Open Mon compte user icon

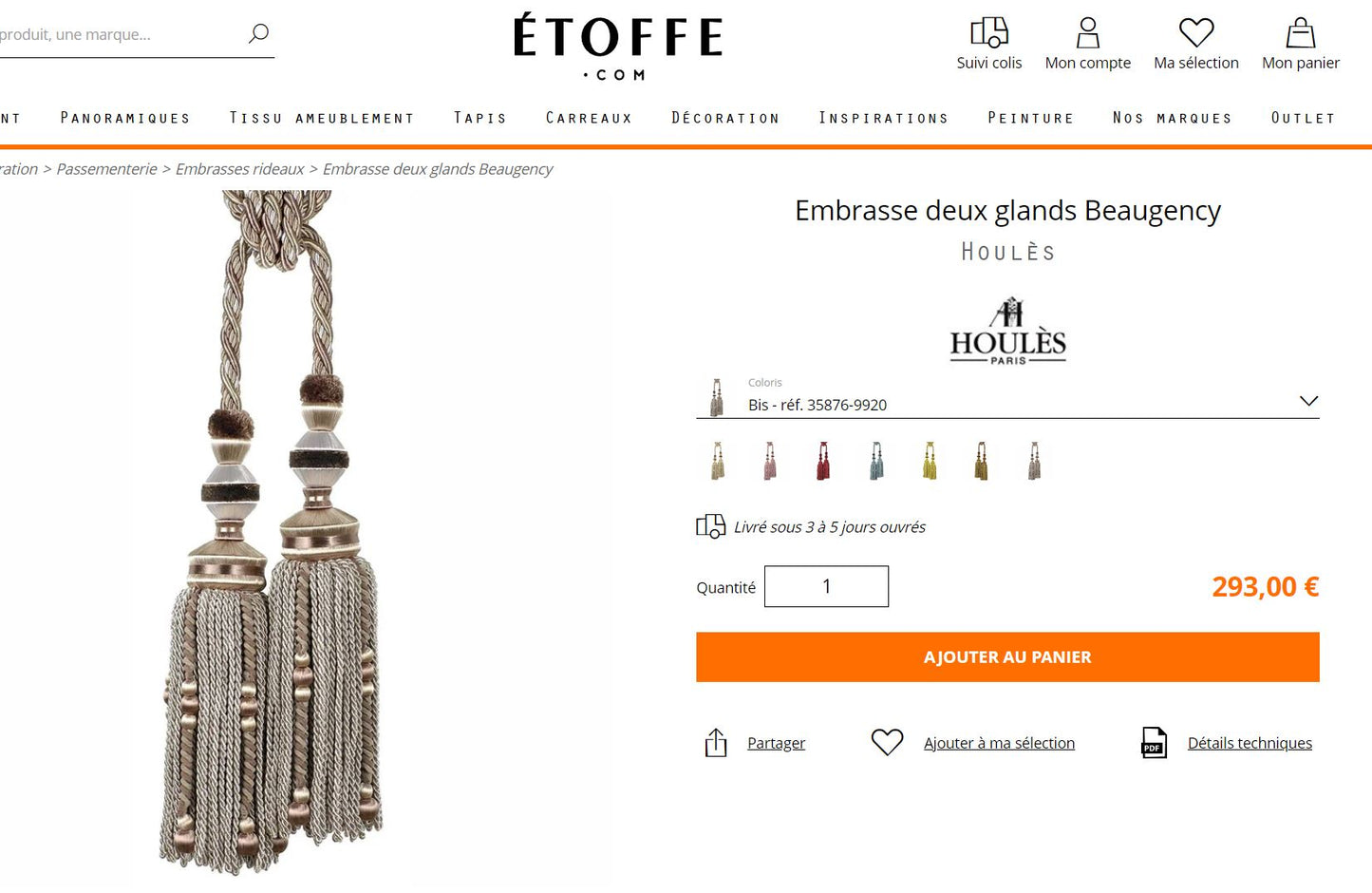[1087, 32]
